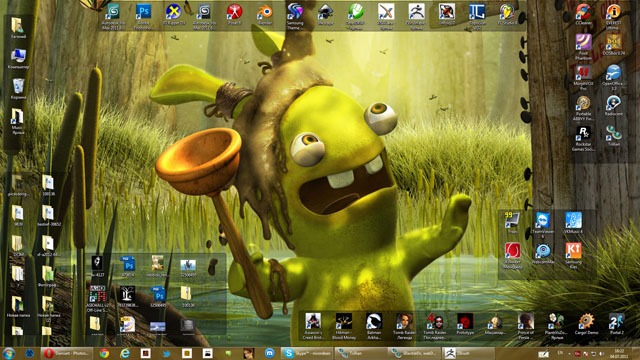Open the Inkscape desktop shortcut
640x360 pixels.
click(325, 15)
